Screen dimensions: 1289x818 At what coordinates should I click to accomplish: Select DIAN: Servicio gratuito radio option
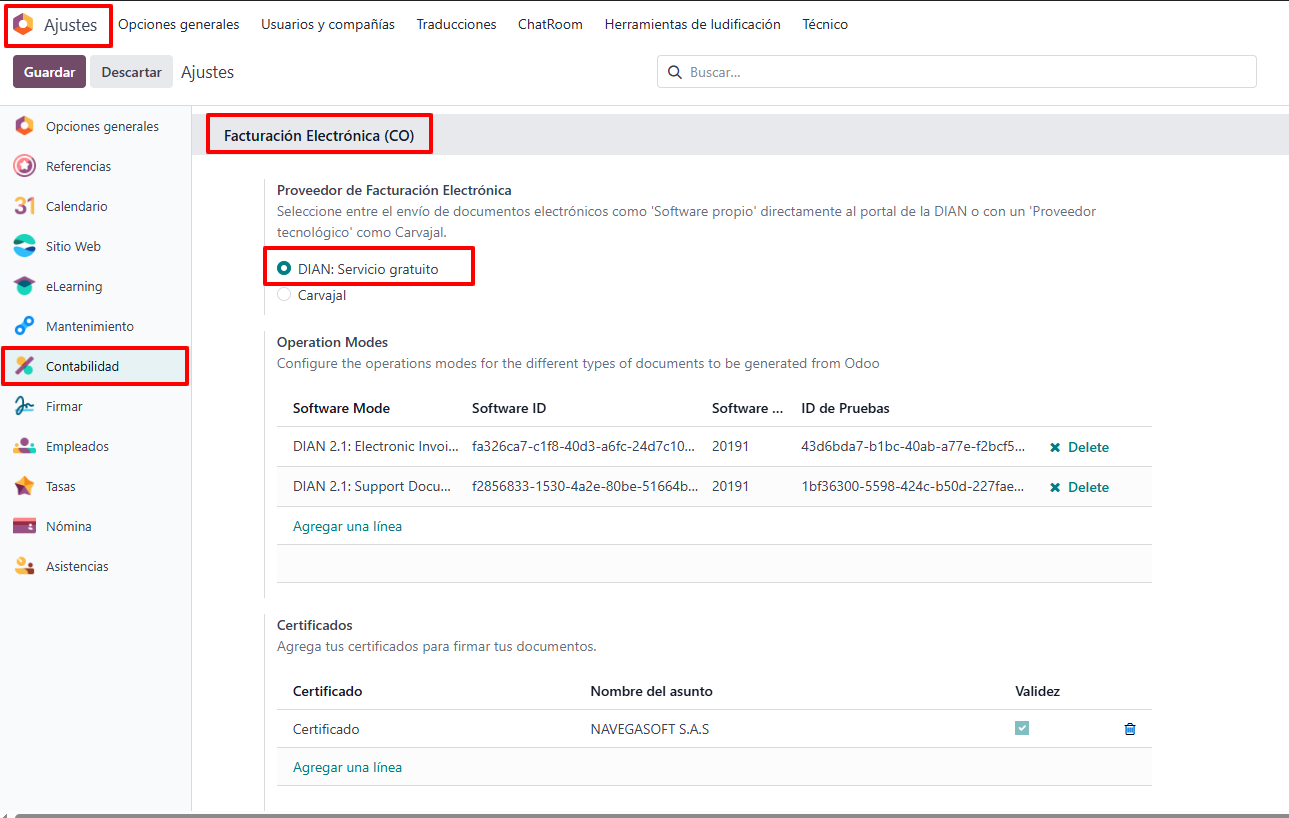284,269
